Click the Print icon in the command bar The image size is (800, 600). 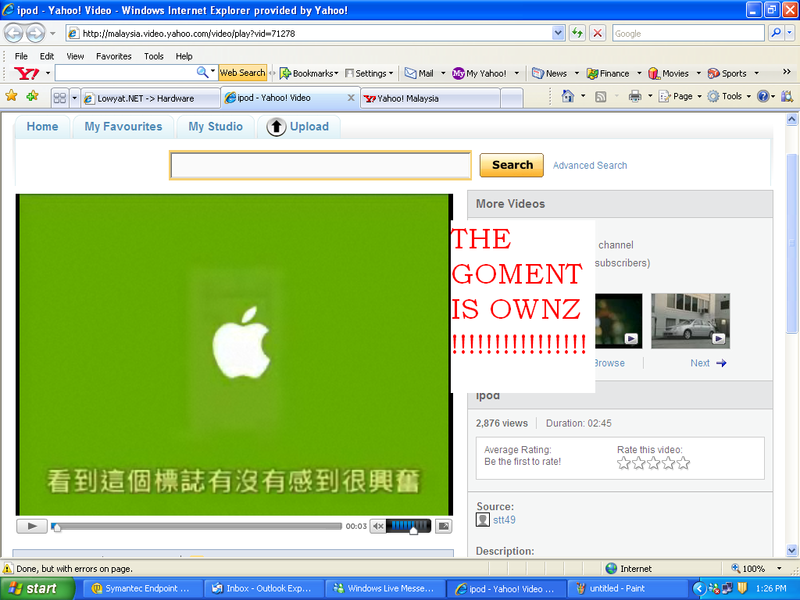point(636,97)
